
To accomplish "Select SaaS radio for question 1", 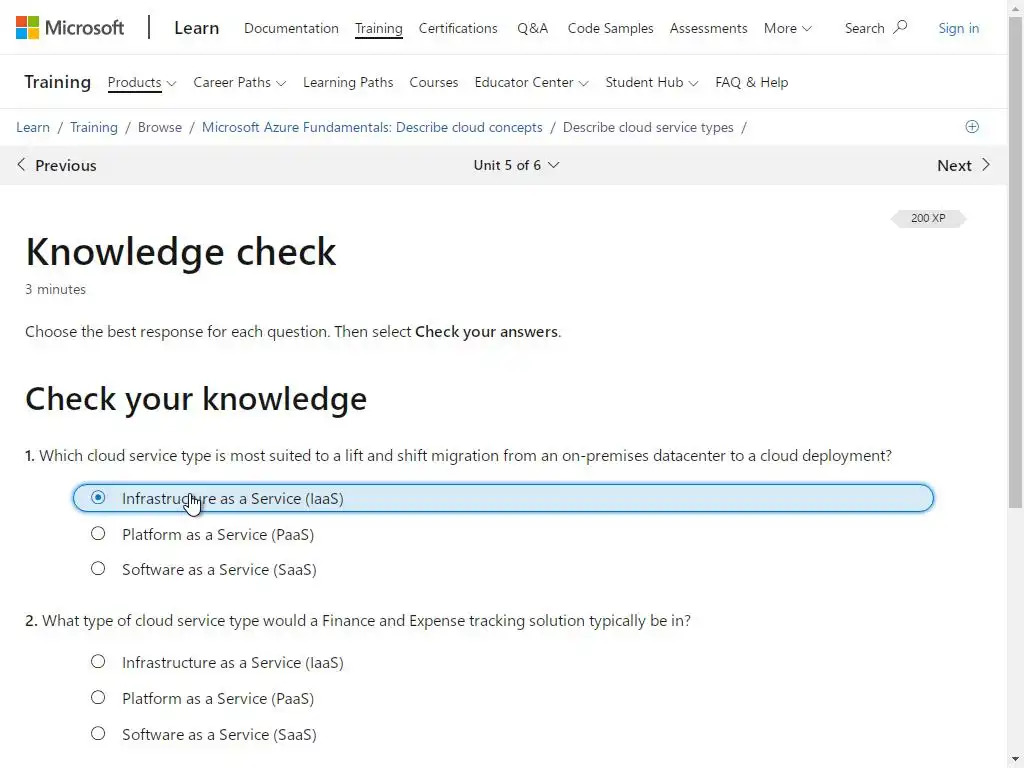I will 98,569.
